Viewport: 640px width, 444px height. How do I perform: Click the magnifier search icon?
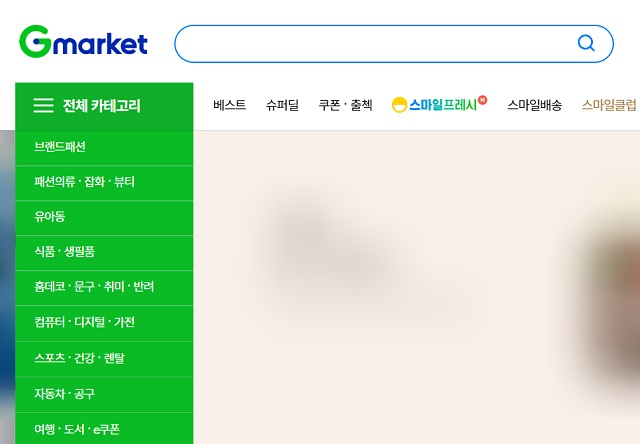coord(586,43)
